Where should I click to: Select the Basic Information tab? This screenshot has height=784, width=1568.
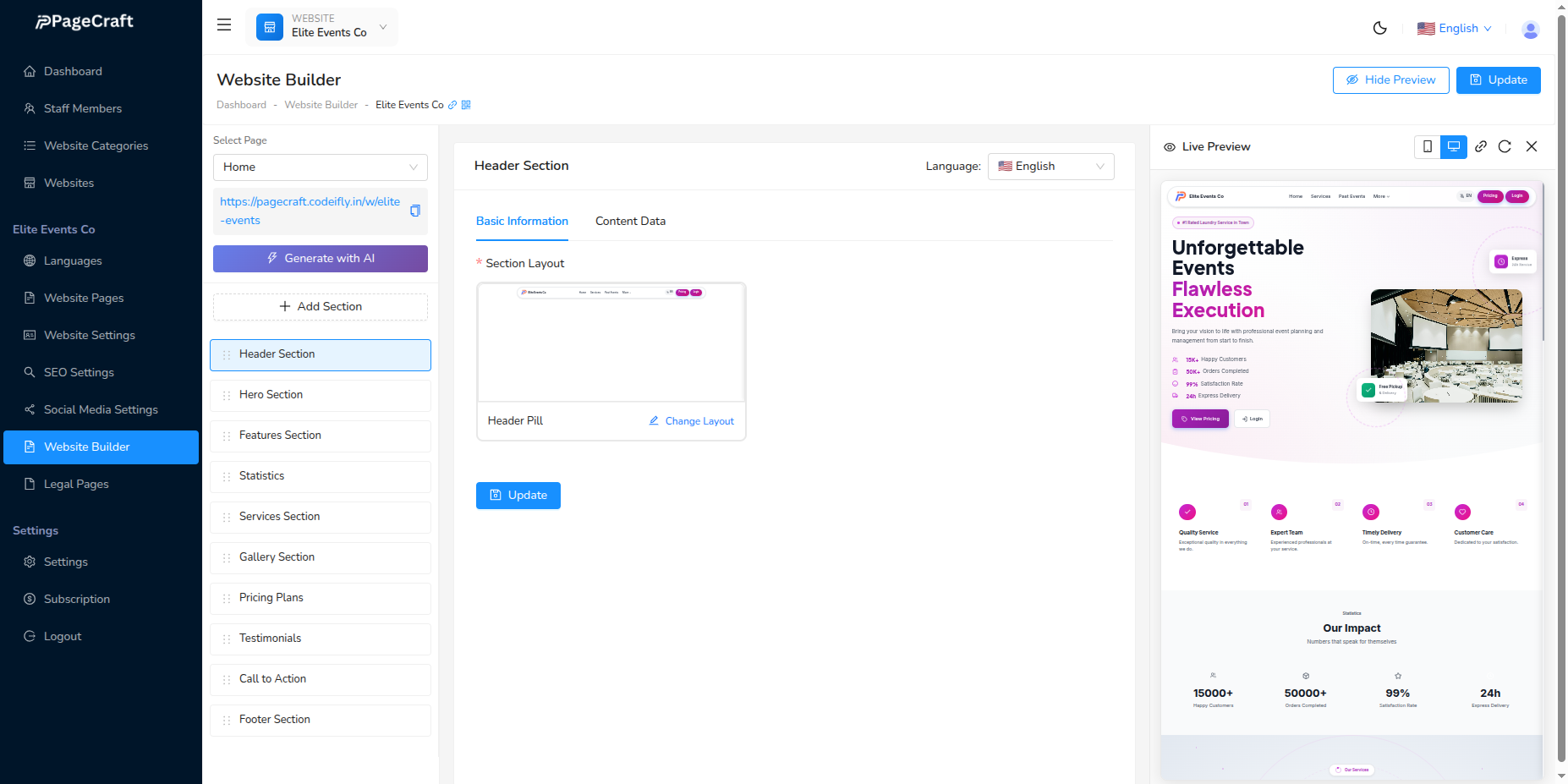click(x=522, y=221)
